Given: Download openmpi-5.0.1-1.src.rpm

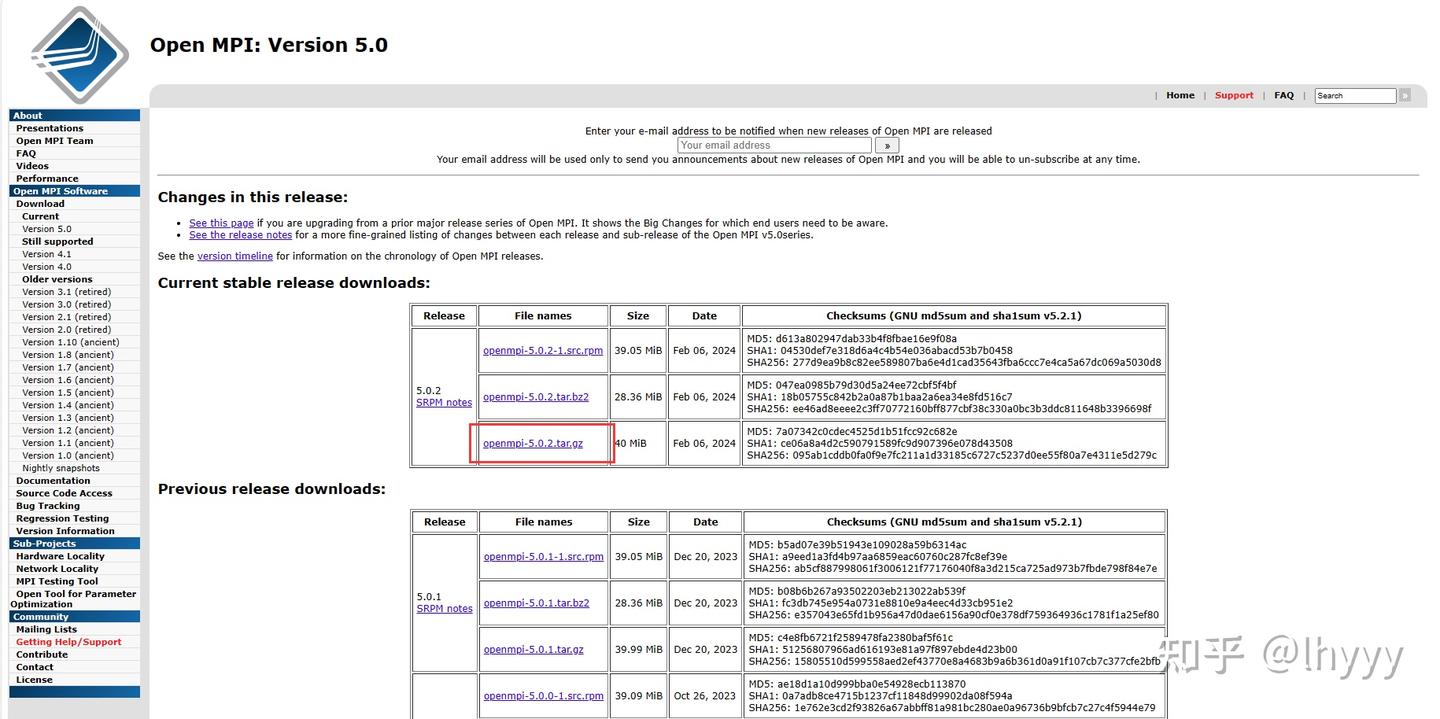Looking at the screenshot, I should [543, 557].
